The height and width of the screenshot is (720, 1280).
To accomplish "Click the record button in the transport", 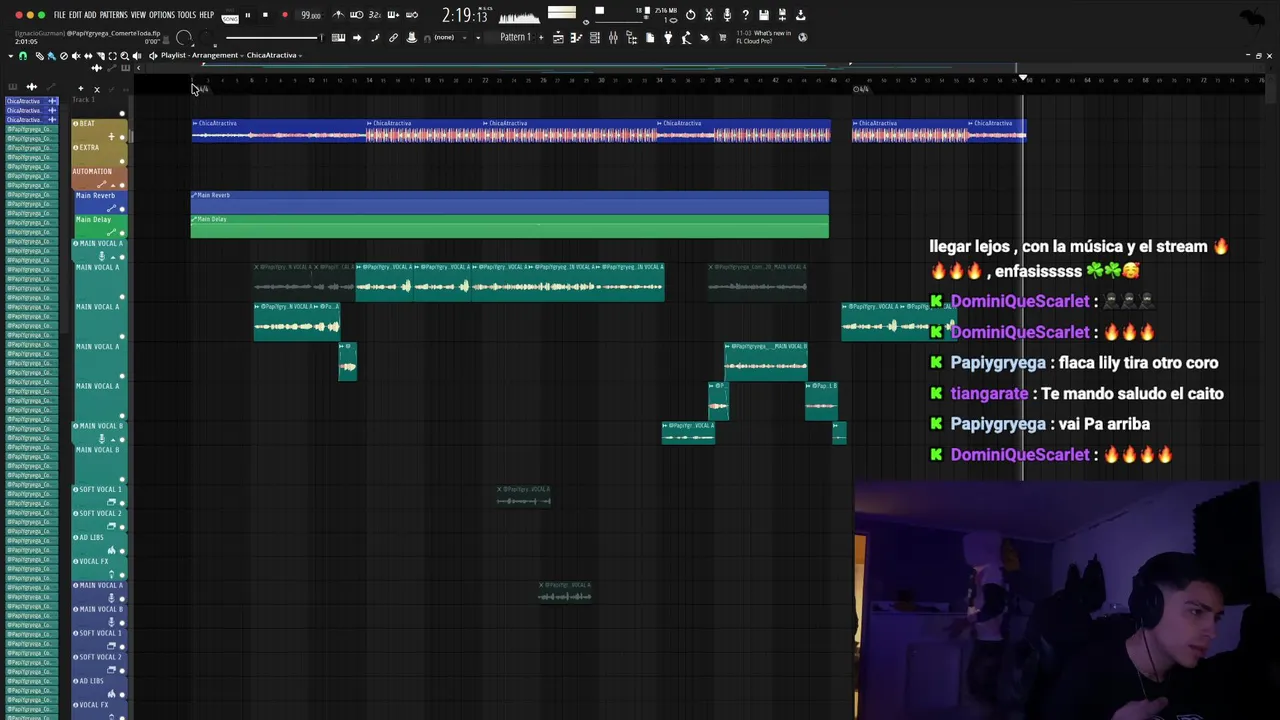I will 285,15.
